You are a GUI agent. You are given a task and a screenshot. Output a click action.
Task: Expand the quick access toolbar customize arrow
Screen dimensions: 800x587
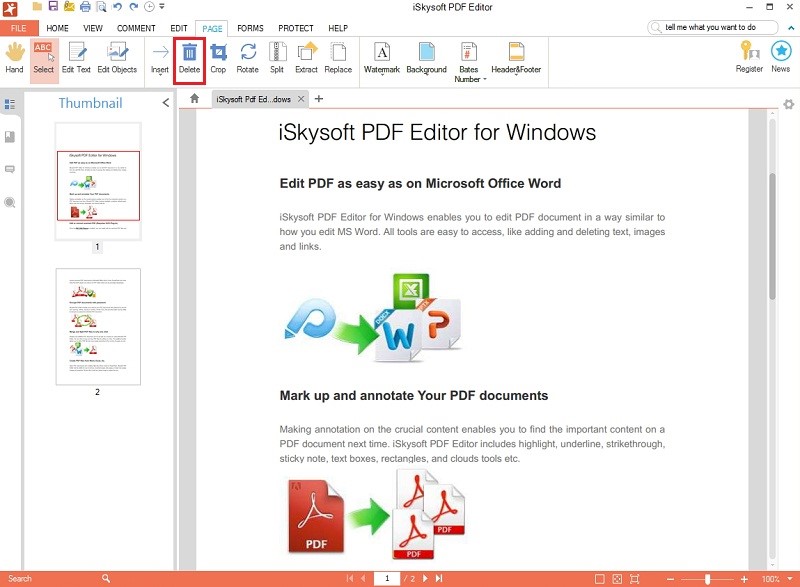click(x=162, y=7)
